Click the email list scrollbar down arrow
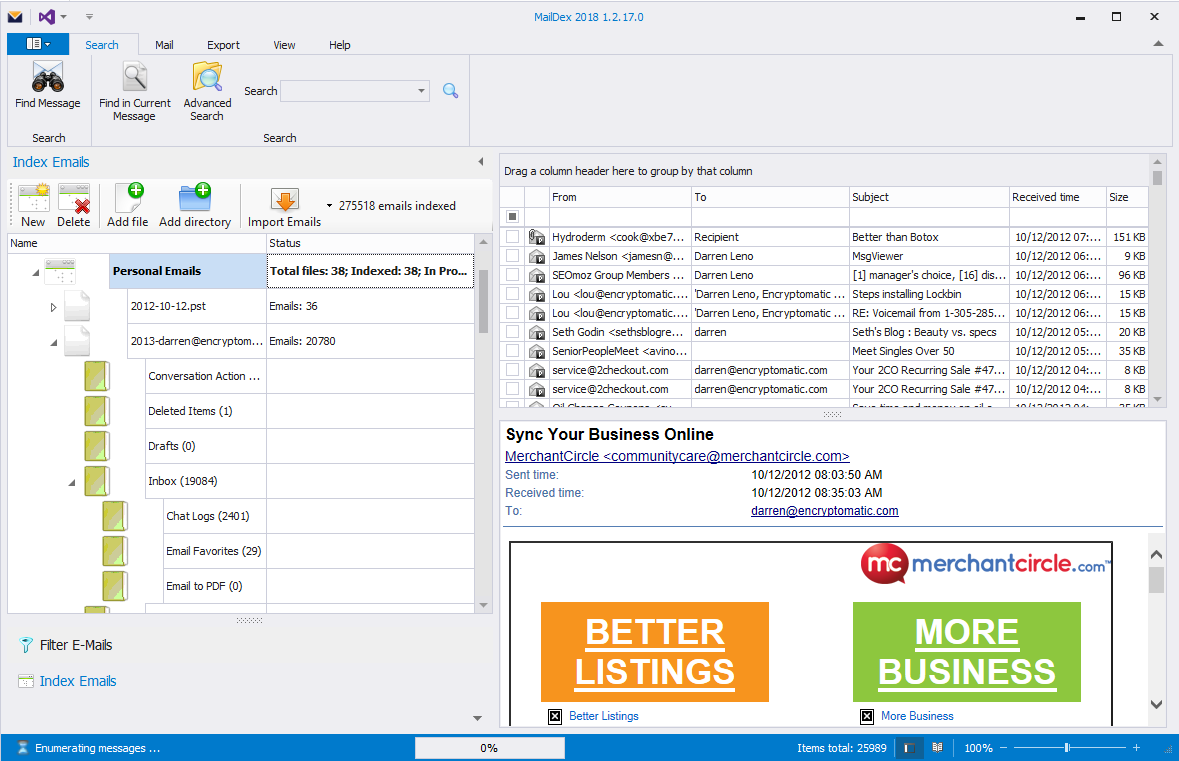1179x761 pixels. click(1158, 399)
